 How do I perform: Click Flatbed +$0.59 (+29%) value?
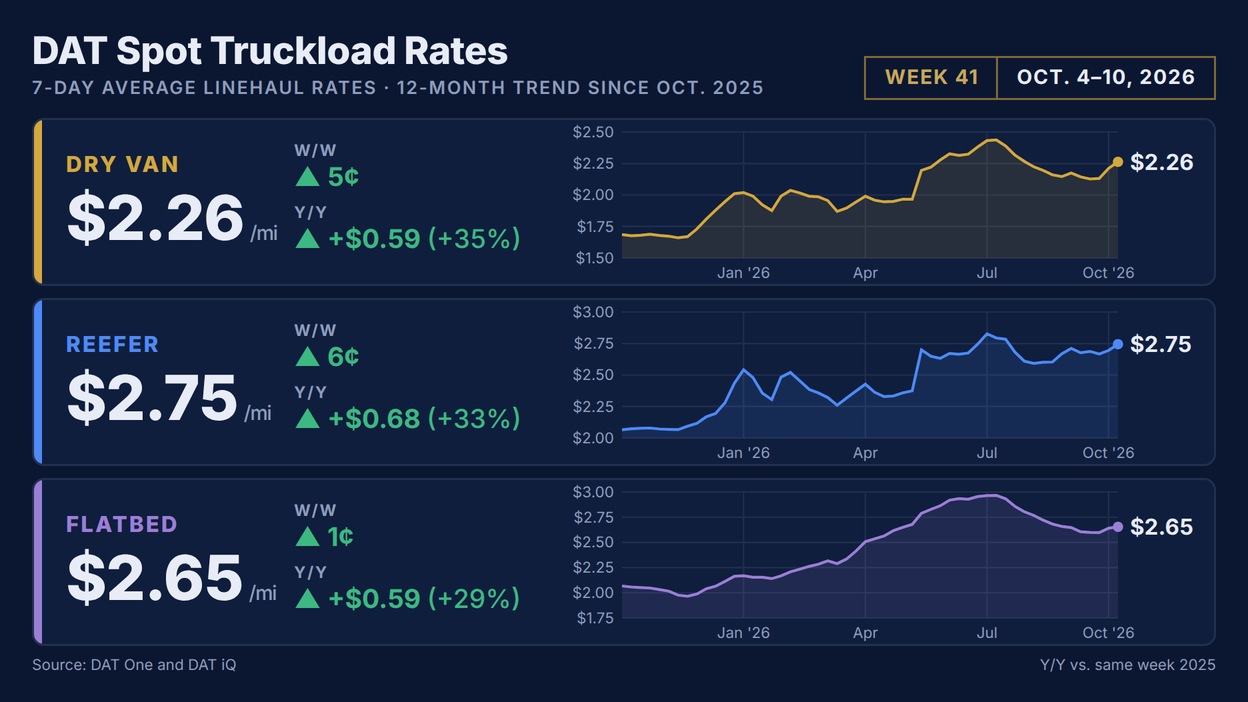[424, 599]
